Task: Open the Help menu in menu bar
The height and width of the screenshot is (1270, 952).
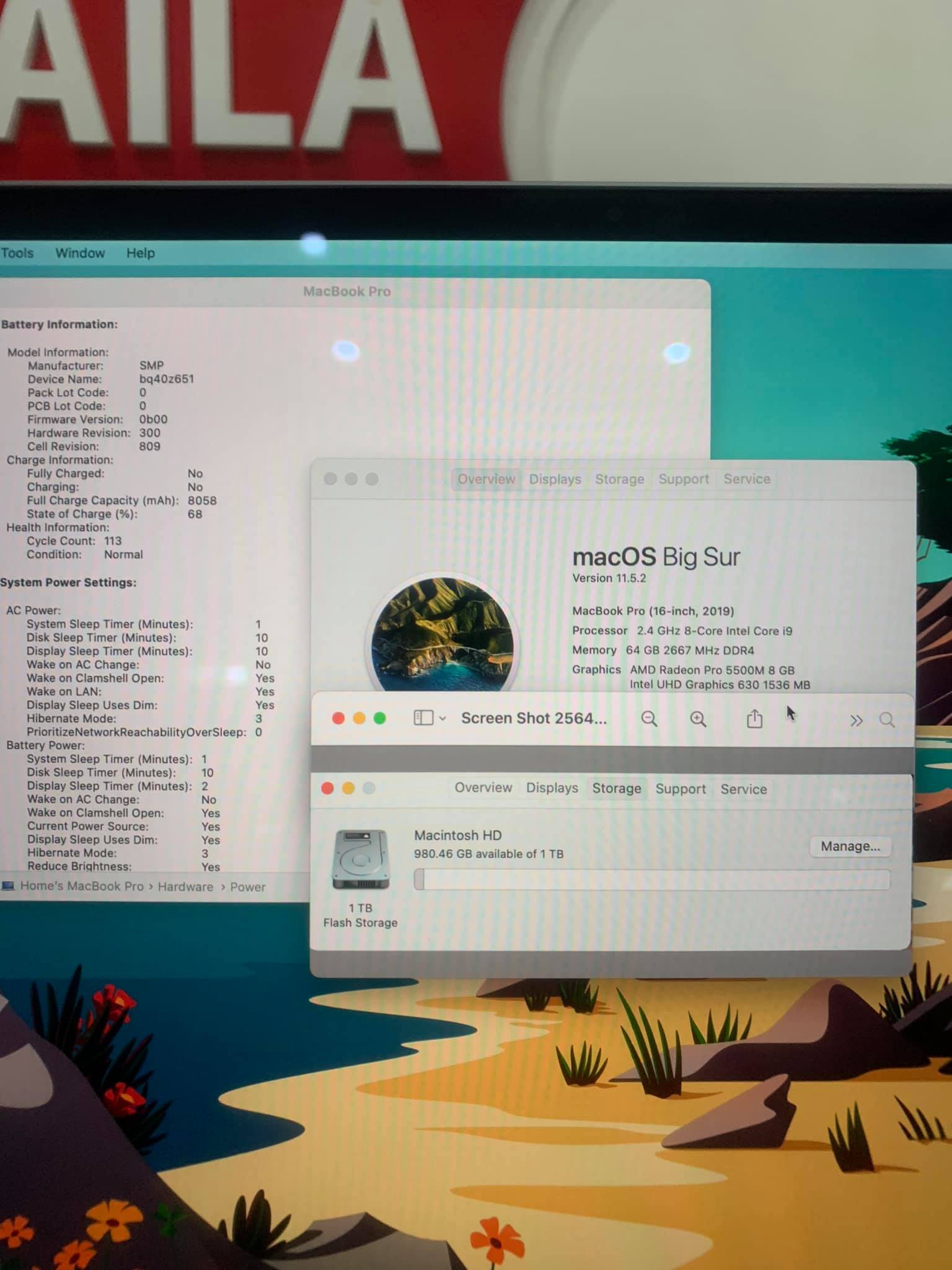Action: point(141,253)
